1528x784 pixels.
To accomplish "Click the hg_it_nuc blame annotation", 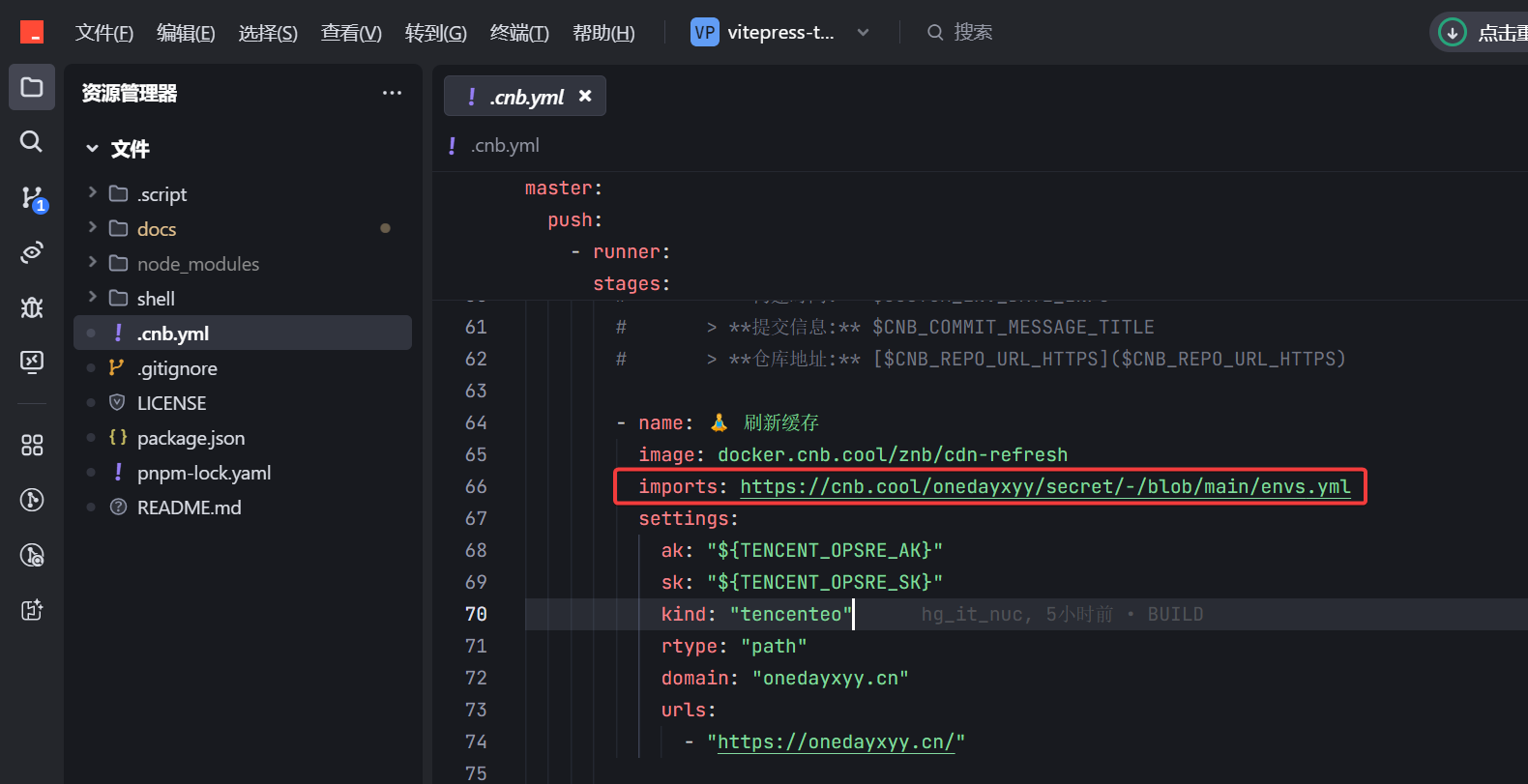I will [1062, 614].
